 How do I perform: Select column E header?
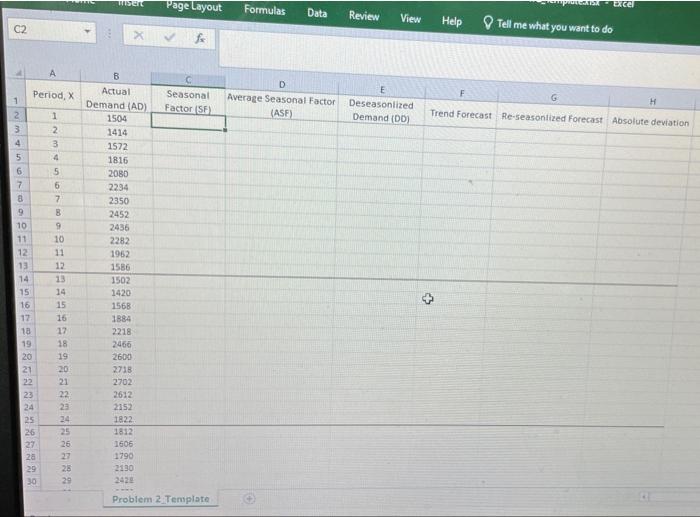coord(382,90)
